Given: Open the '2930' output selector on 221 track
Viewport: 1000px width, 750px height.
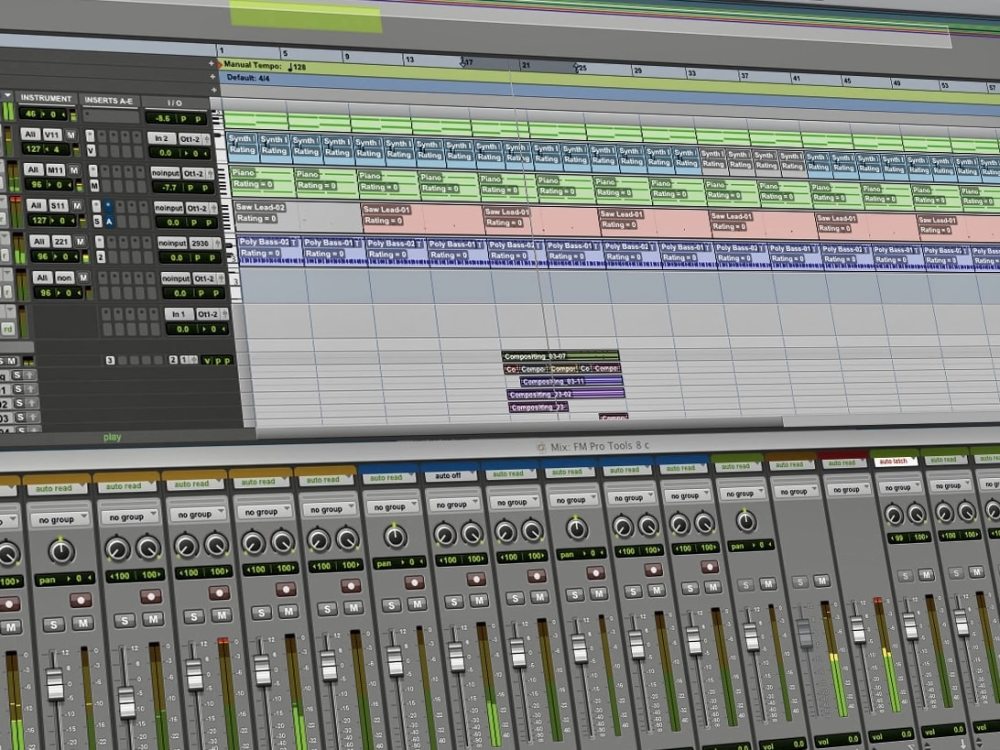Looking at the screenshot, I should point(204,244).
